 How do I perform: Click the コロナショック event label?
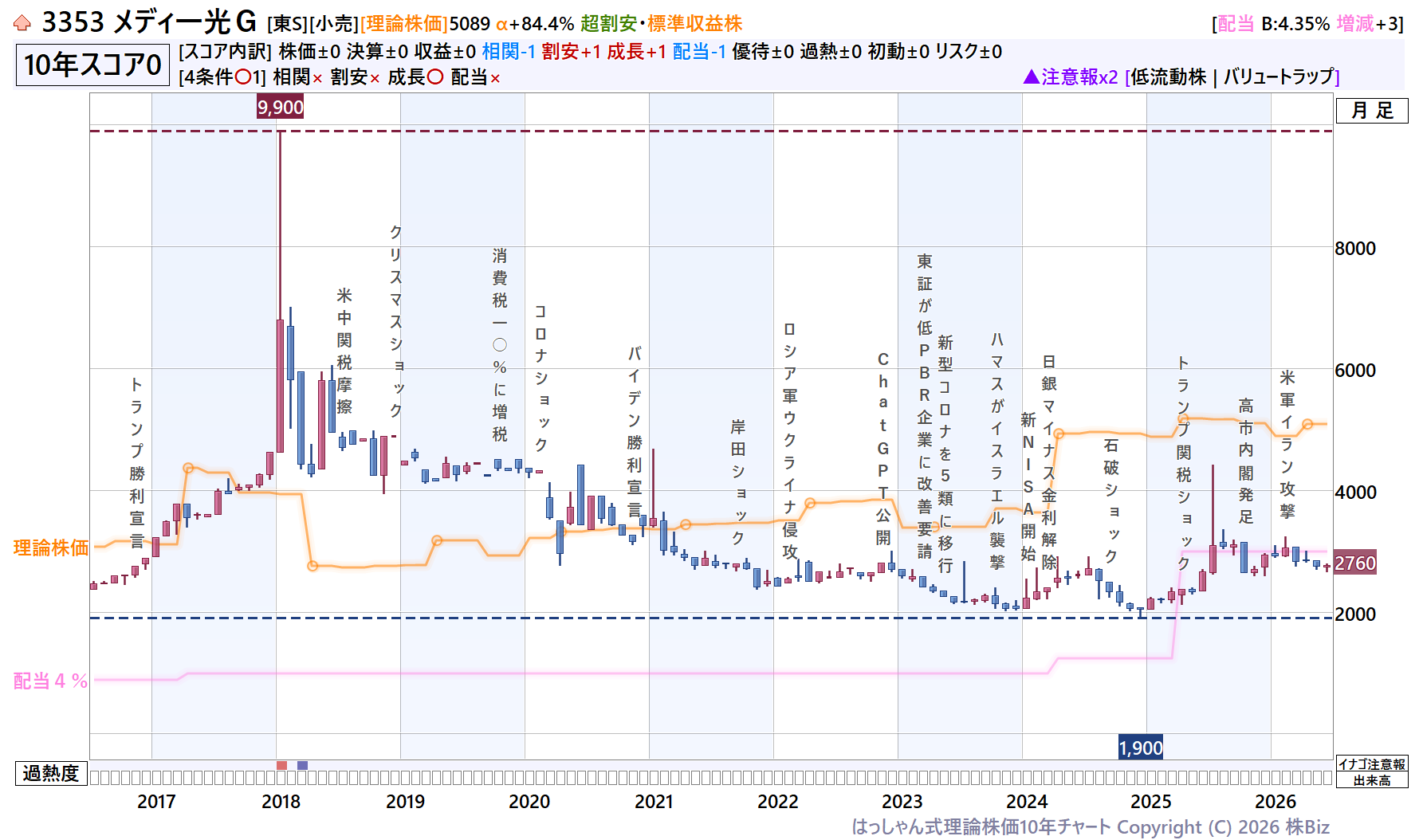[540, 378]
